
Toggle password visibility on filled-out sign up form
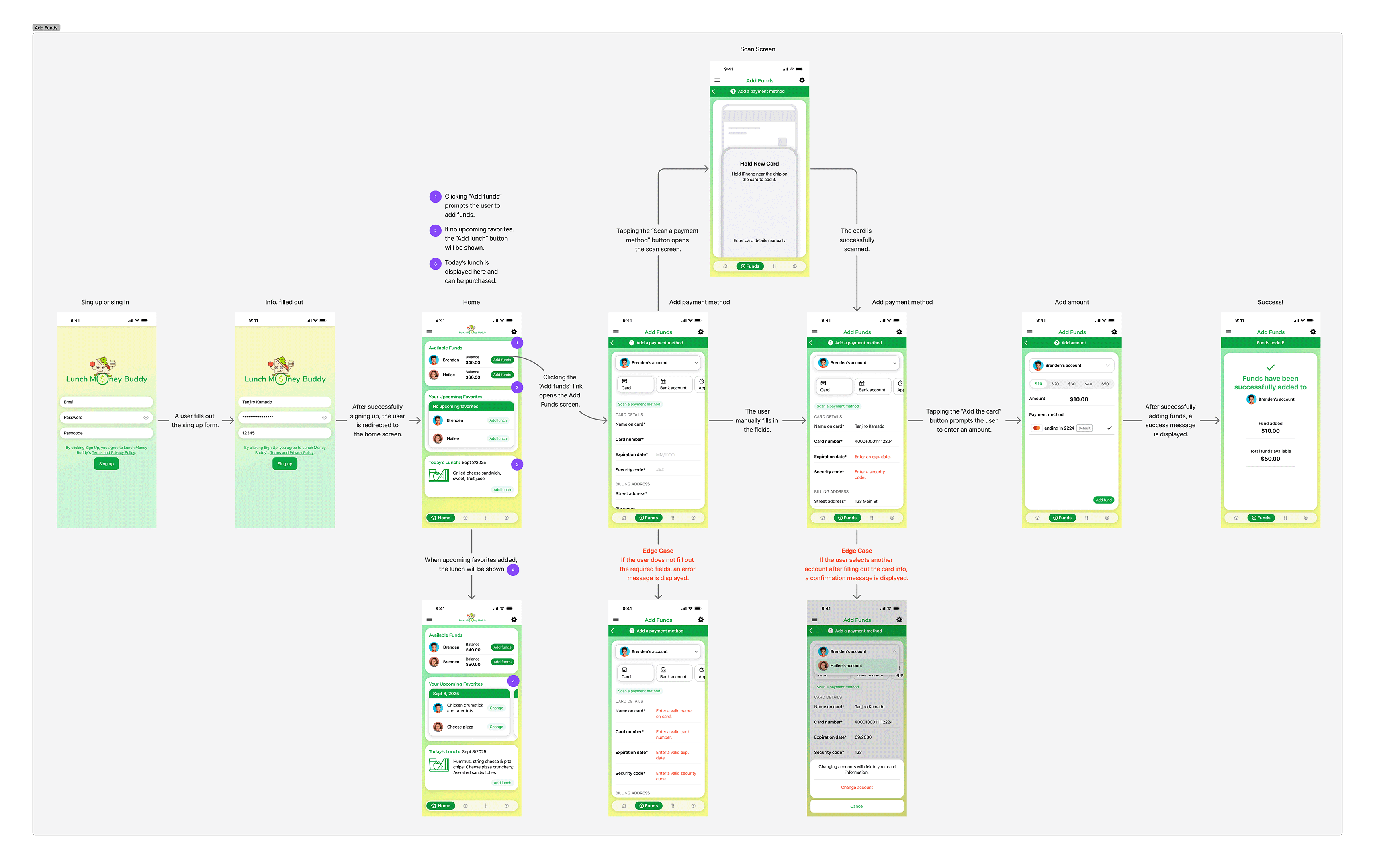coord(324,418)
